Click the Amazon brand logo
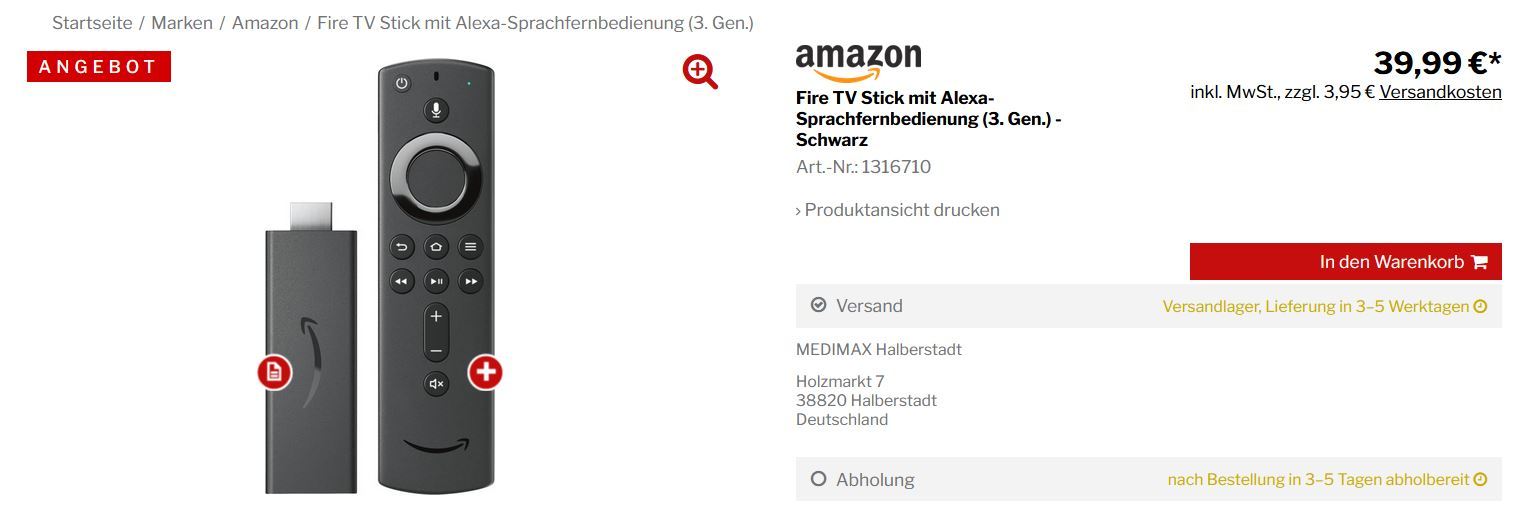Image resolution: width=1513 pixels, height=516 pixels. pyautogui.click(x=858, y=63)
